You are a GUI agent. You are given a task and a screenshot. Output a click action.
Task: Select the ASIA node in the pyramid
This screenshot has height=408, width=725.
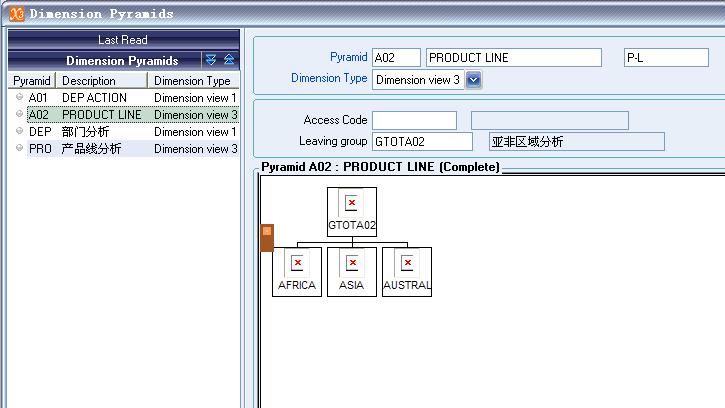point(351,271)
